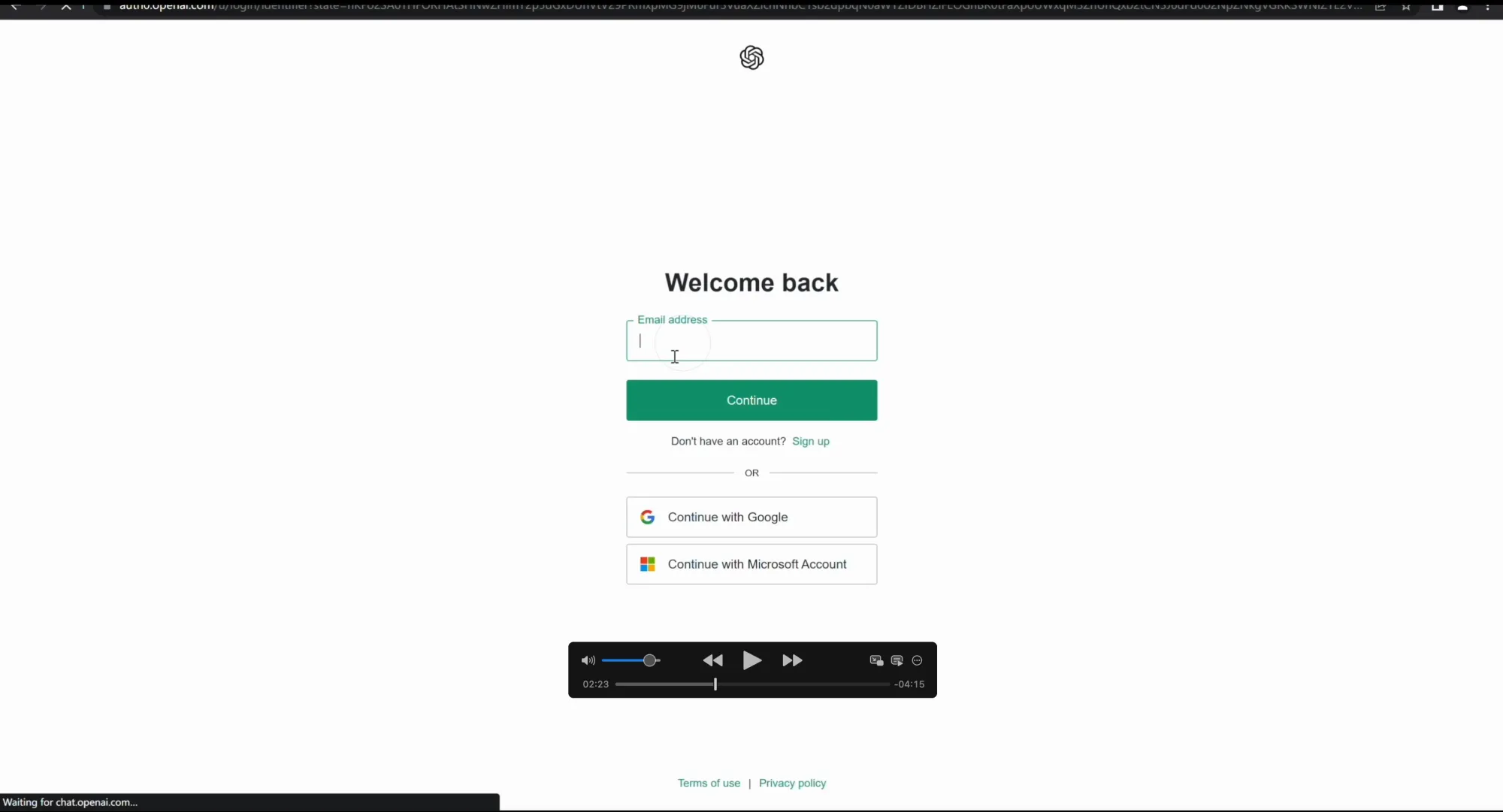This screenshot has width=1503, height=812.
Task: Open the video player's more options icon
Action: pos(917,660)
